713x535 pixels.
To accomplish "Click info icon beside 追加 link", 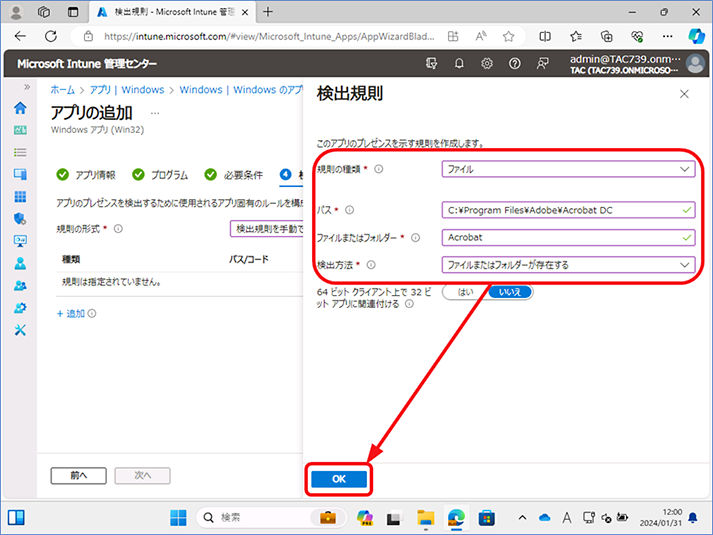I will (x=92, y=314).
